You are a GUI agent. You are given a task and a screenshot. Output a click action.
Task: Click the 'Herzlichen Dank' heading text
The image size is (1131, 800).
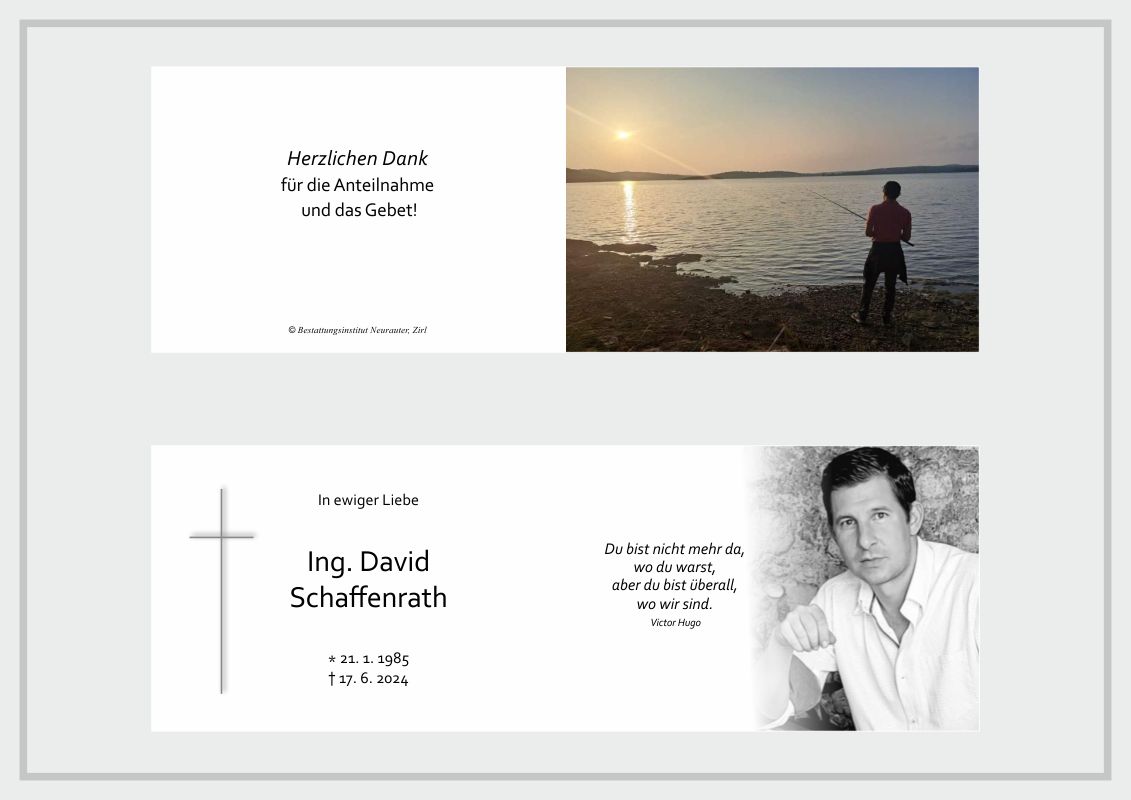click(x=357, y=158)
